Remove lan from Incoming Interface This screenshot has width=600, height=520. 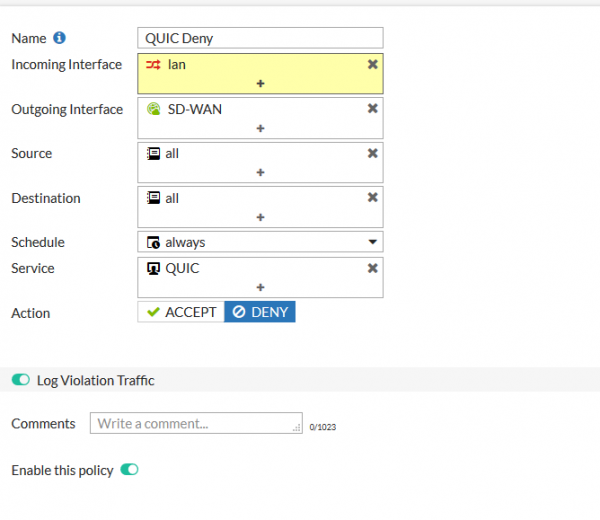[372, 64]
